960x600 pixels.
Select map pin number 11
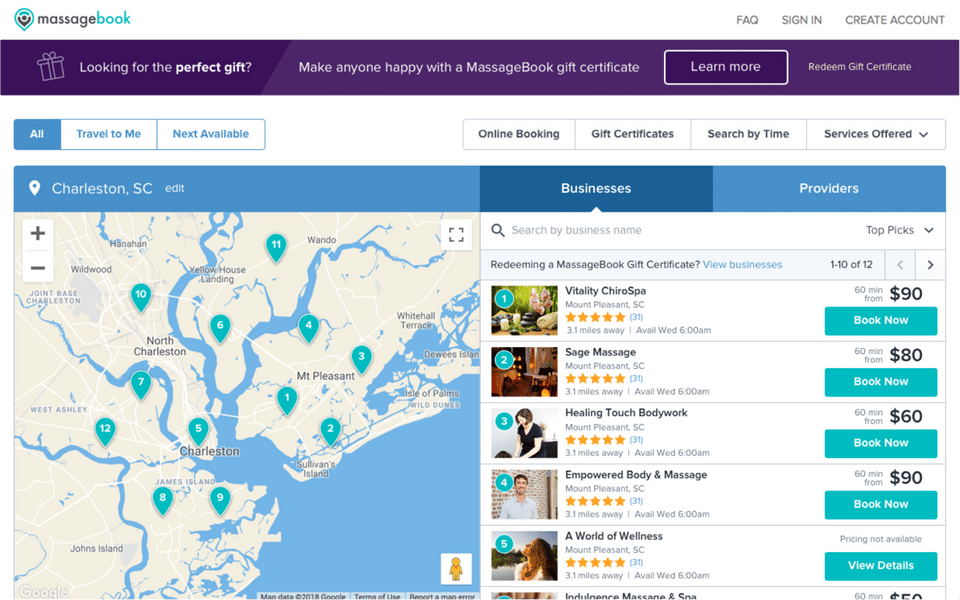(276, 245)
